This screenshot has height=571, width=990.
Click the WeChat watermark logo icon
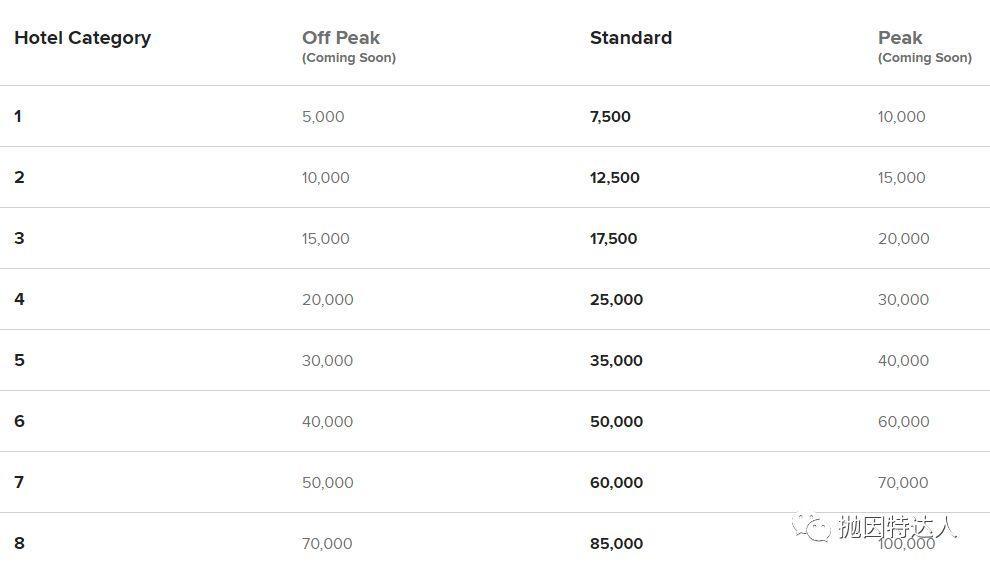[812, 528]
